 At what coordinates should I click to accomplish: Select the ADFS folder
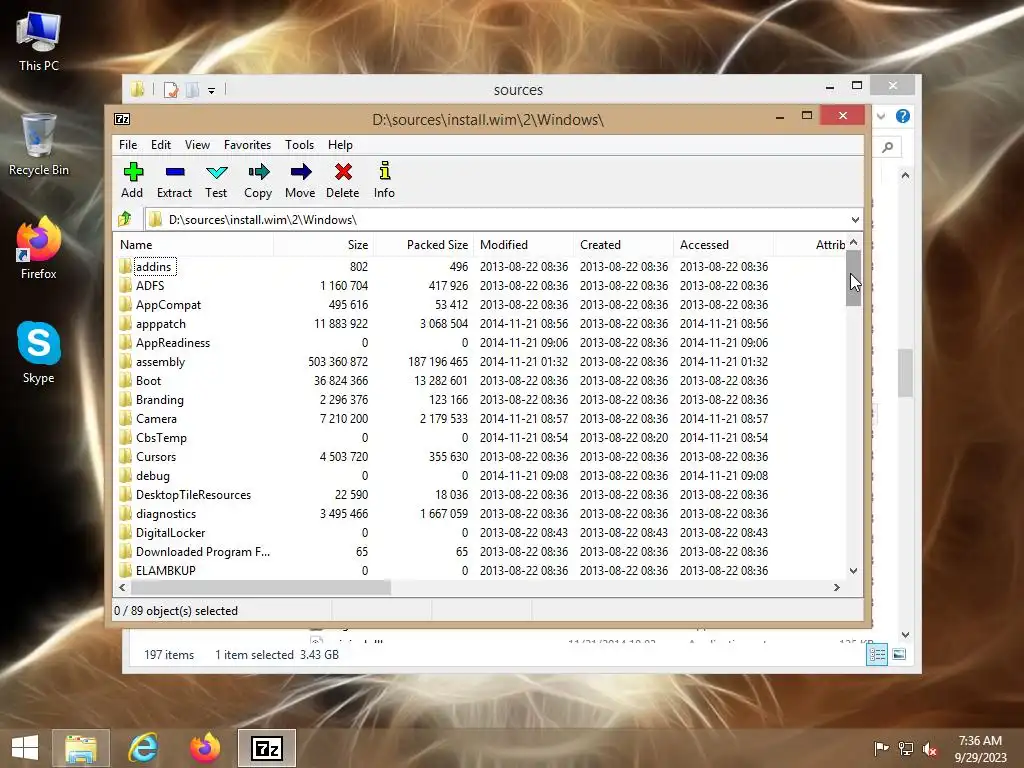[x=150, y=285]
